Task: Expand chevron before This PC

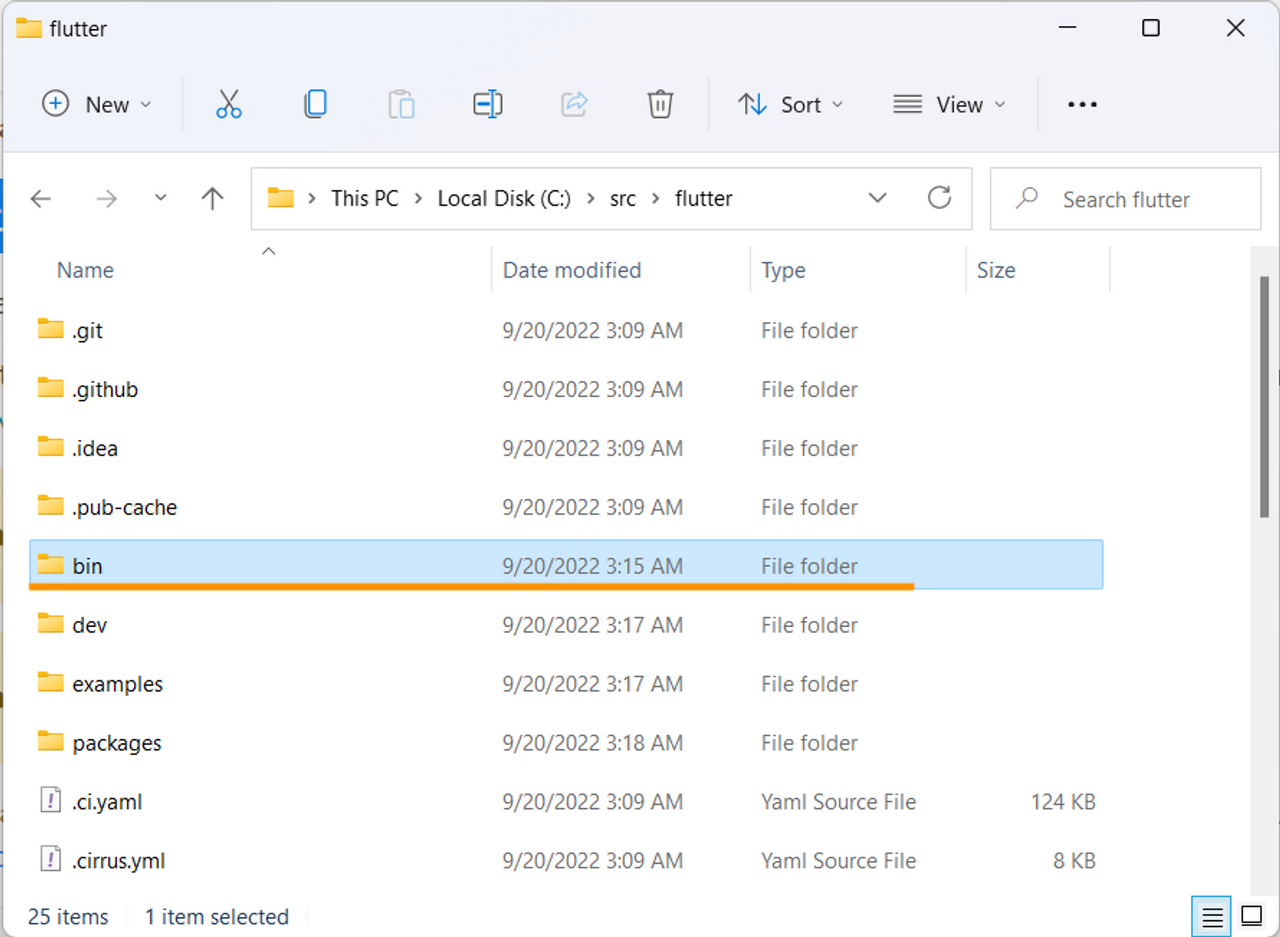Action: (312, 199)
